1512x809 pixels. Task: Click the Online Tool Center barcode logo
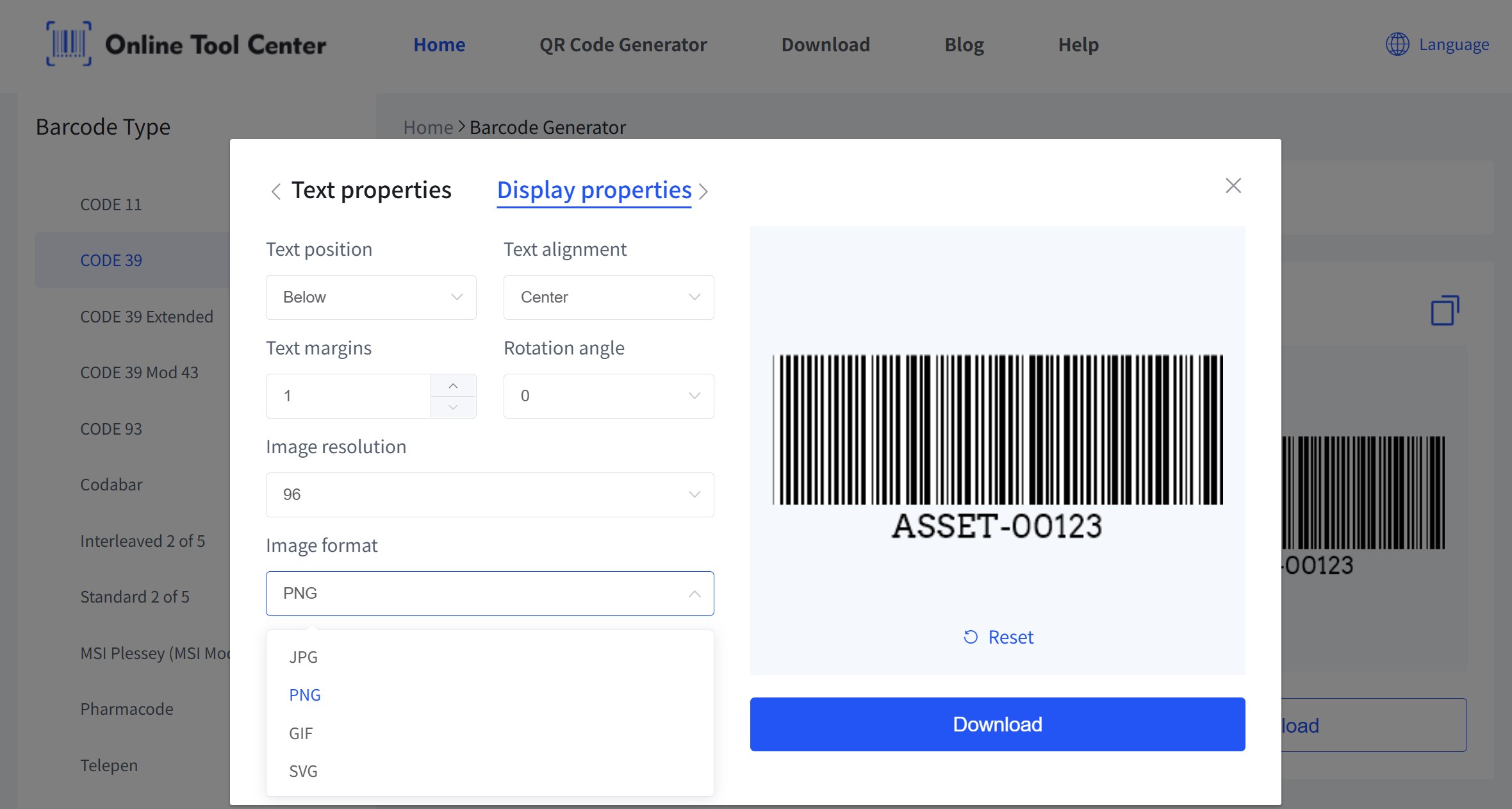click(x=69, y=44)
